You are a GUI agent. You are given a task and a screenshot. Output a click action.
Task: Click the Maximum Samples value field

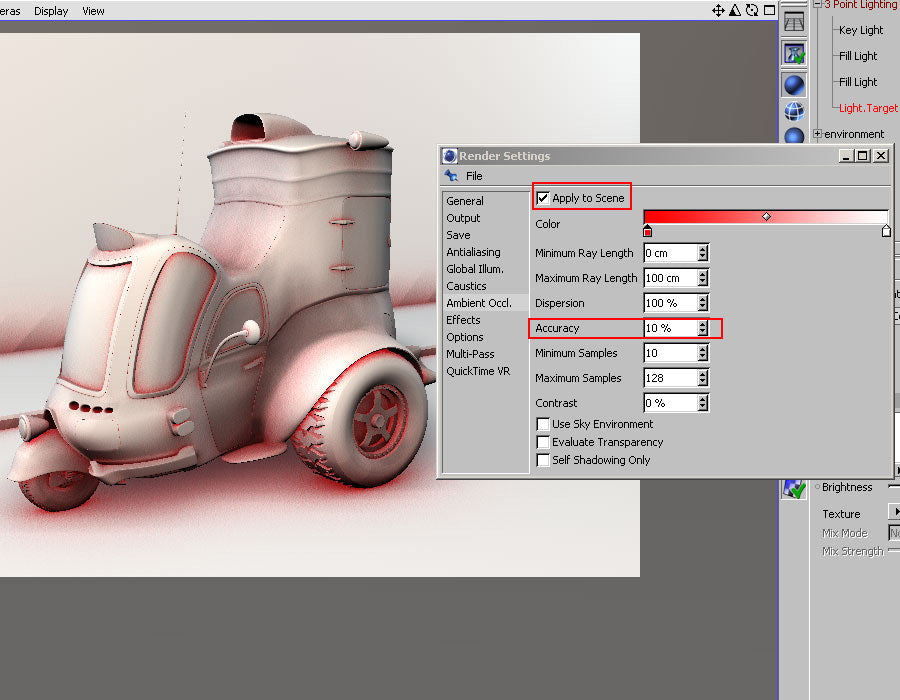pyautogui.click(x=668, y=378)
